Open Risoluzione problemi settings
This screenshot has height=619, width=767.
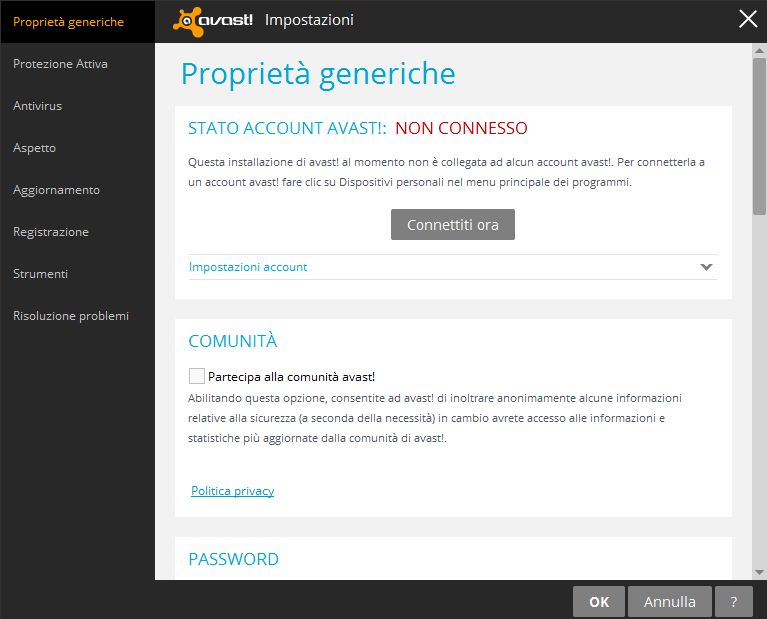click(71, 316)
